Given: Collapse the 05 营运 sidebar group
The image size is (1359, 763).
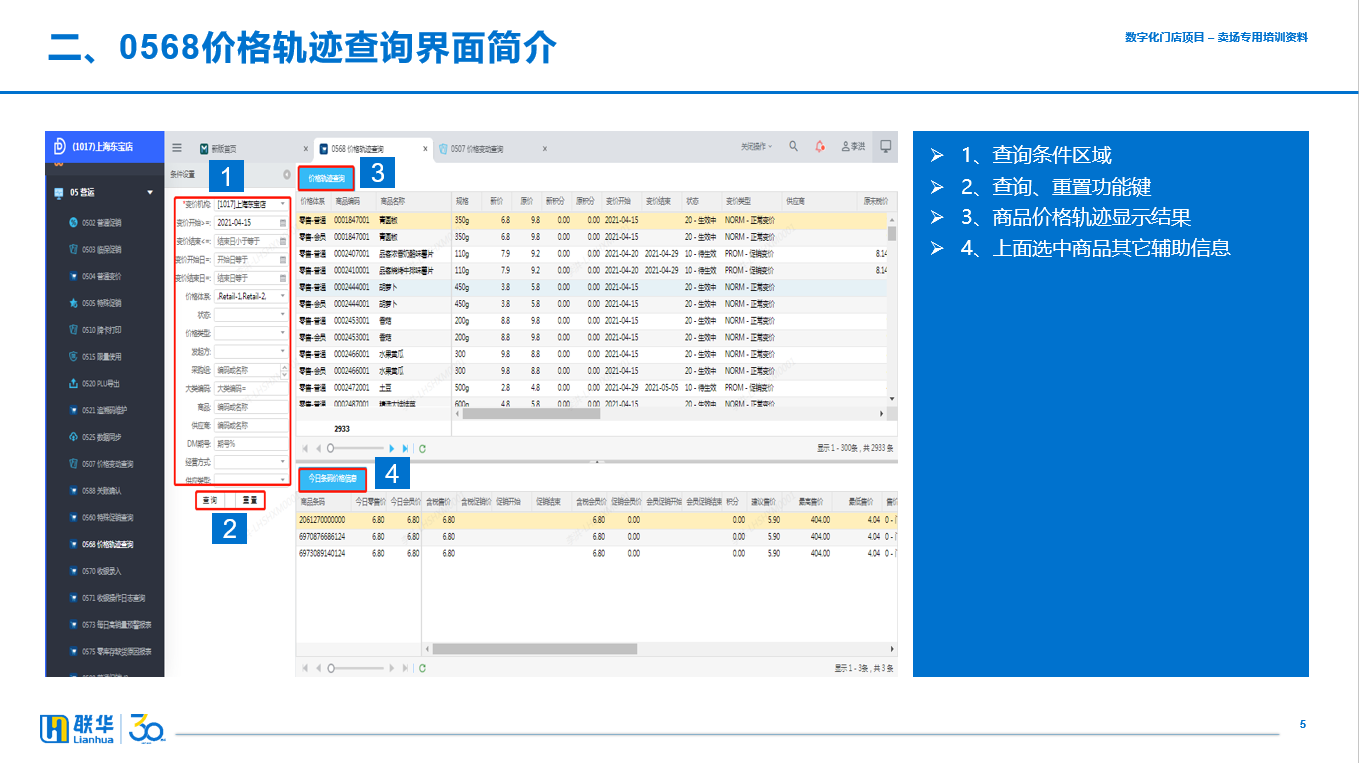Looking at the screenshot, I should click(x=150, y=192).
